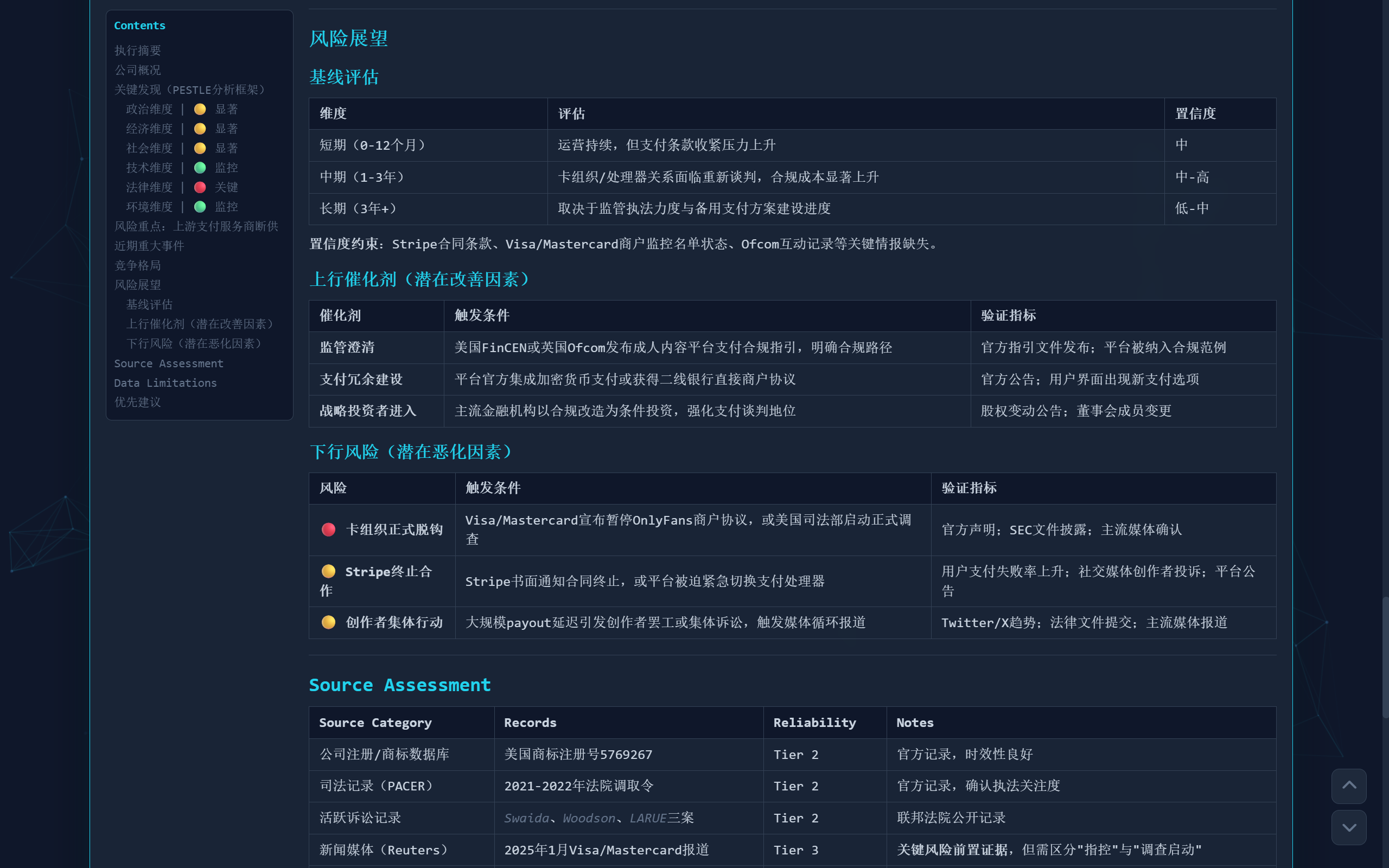The image size is (1389, 868).
Task: Click confidence cell 低-中
Action: (x=1220, y=208)
